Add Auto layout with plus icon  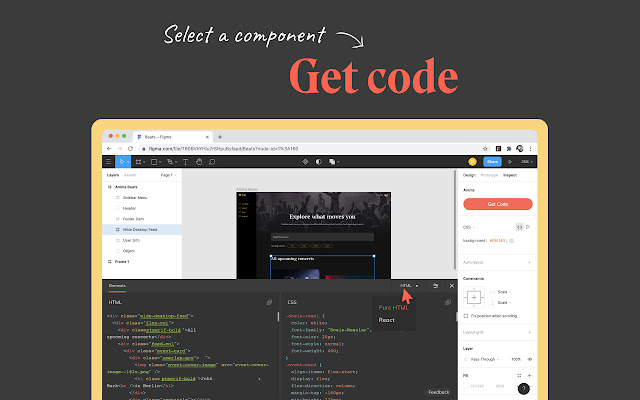click(529, 262)
